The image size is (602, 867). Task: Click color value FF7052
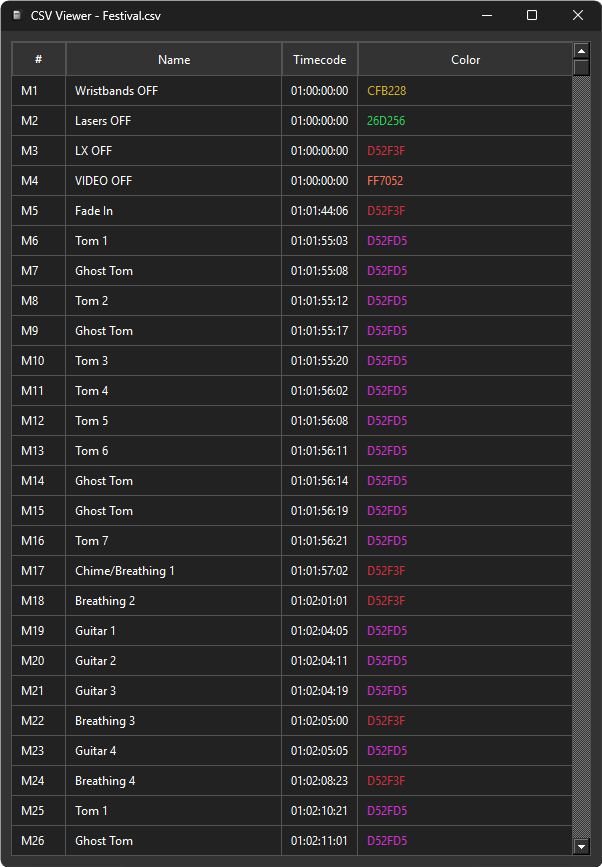385,181
